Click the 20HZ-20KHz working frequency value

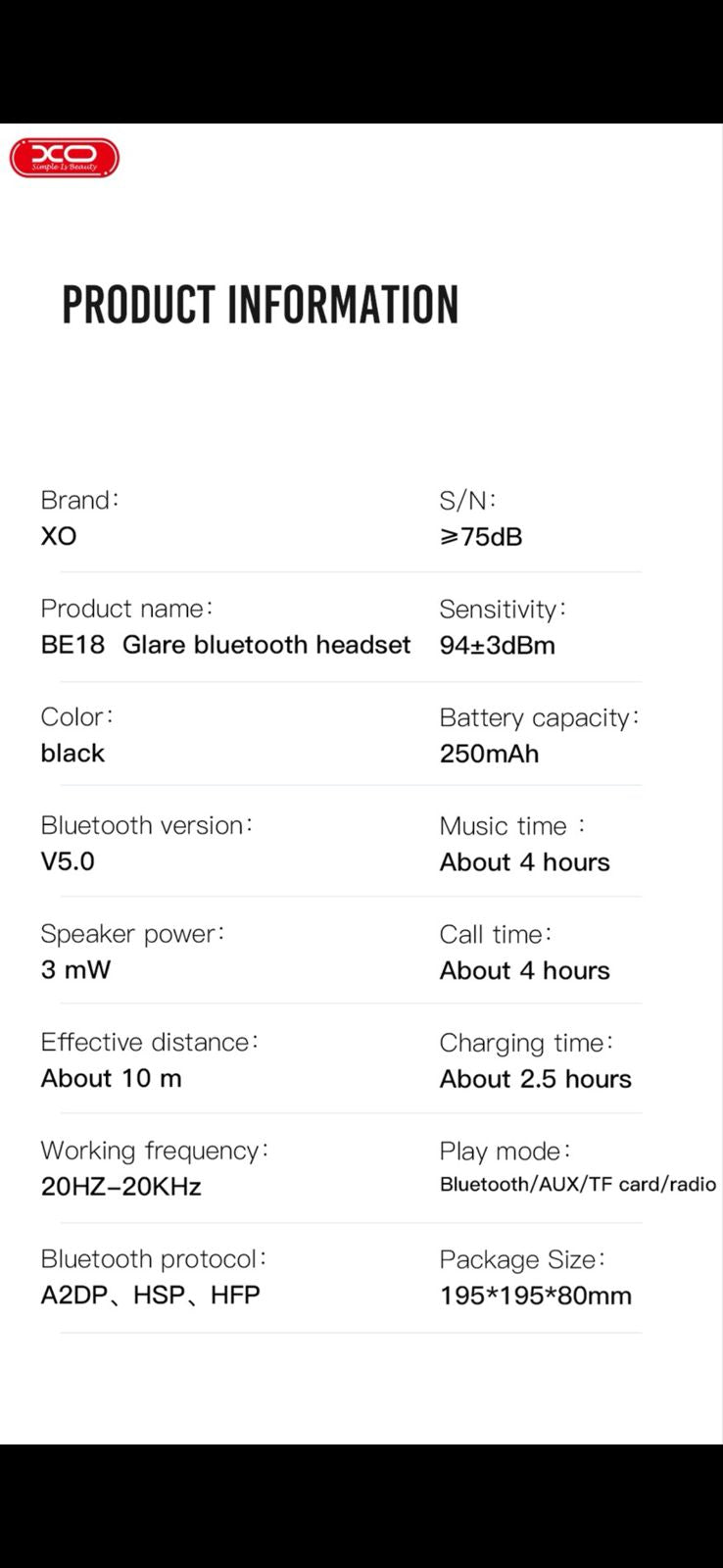pos(120,1187)
